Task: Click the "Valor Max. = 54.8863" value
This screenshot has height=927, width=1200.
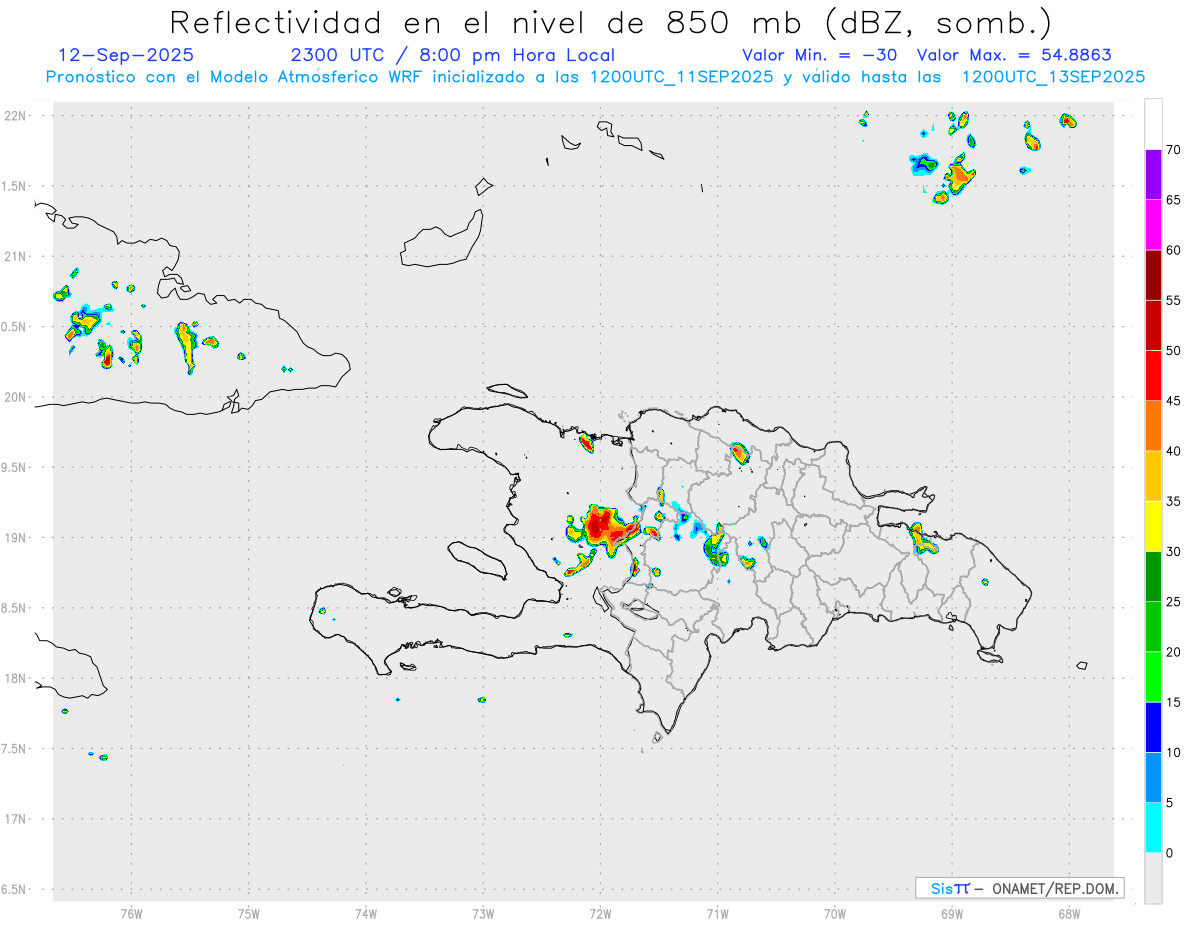Action: tap(1014, 55)
